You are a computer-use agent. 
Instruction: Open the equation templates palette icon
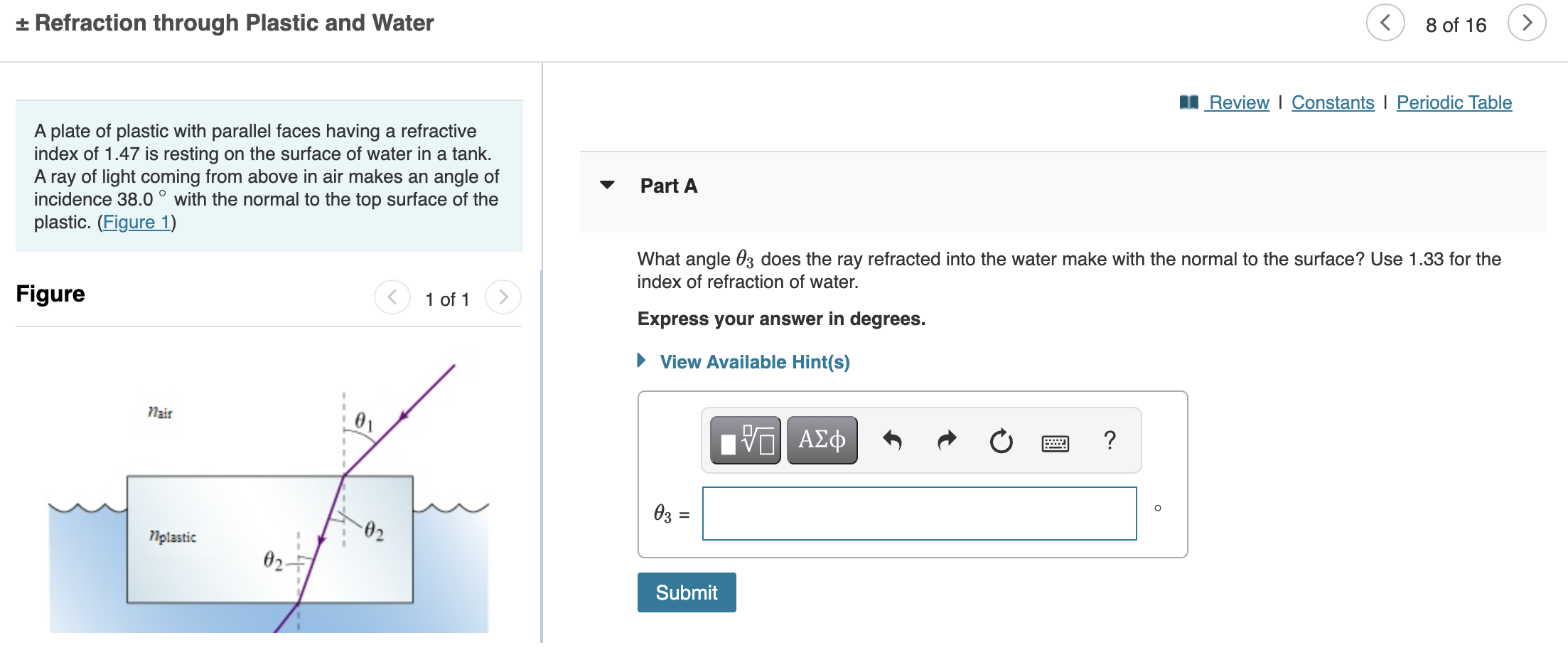pos(746,441)
